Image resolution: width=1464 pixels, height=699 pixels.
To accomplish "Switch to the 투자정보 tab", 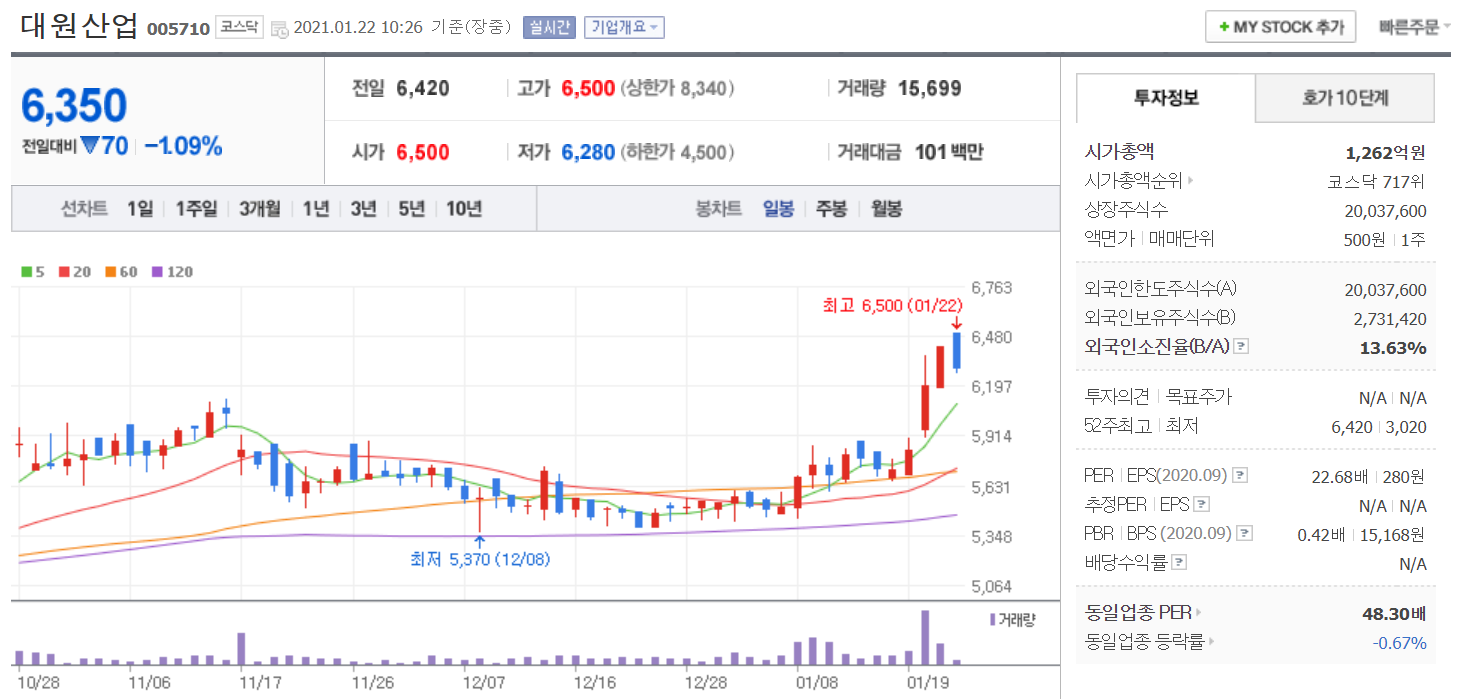I will 1166,98.
